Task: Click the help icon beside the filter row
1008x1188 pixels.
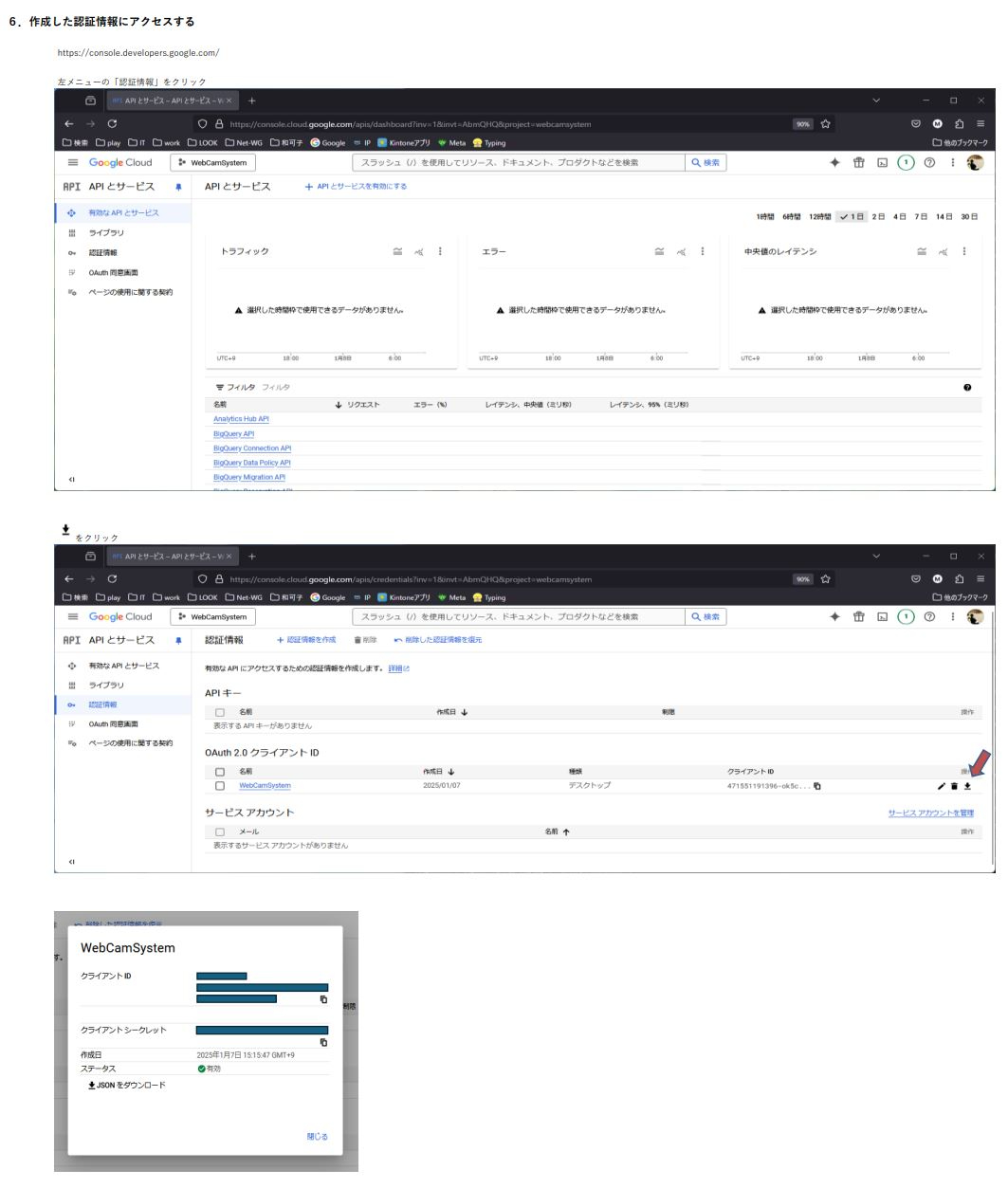Action: 966,387
